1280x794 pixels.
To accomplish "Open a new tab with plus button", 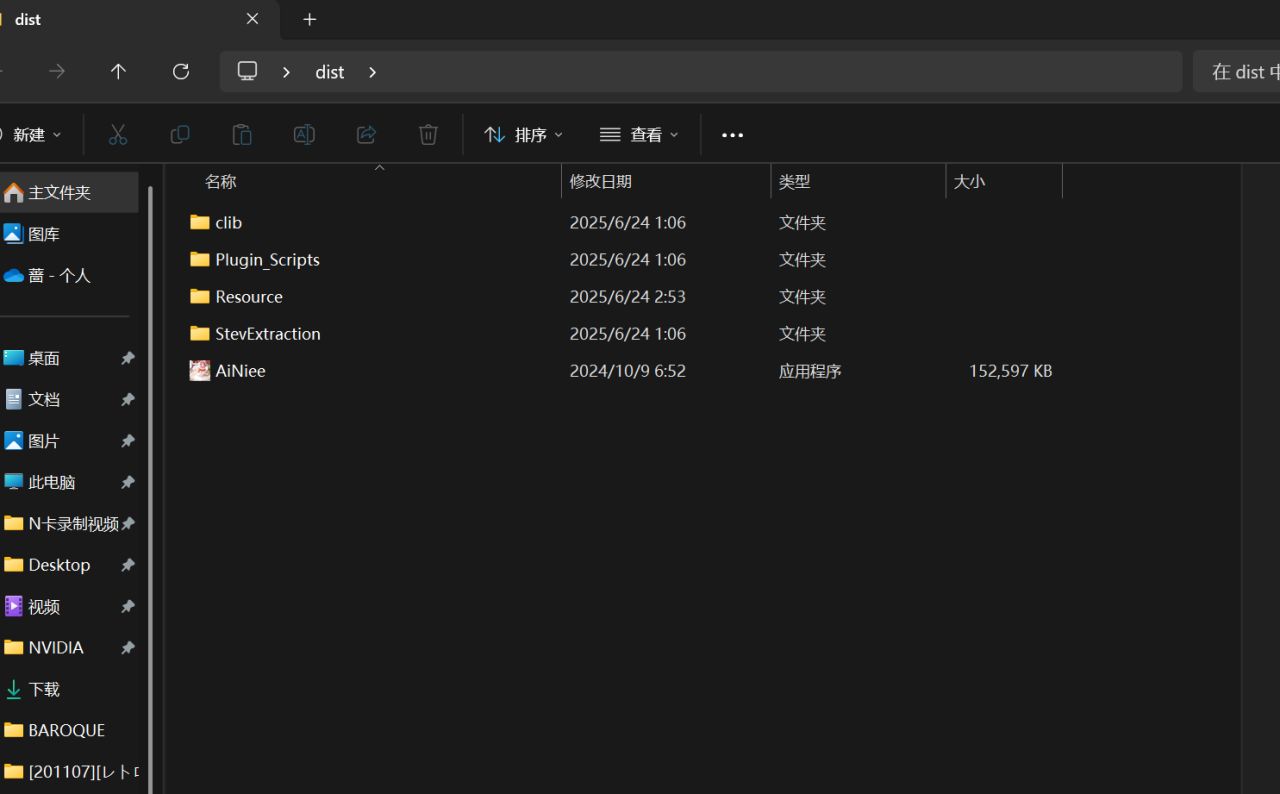I will point(310,20).
